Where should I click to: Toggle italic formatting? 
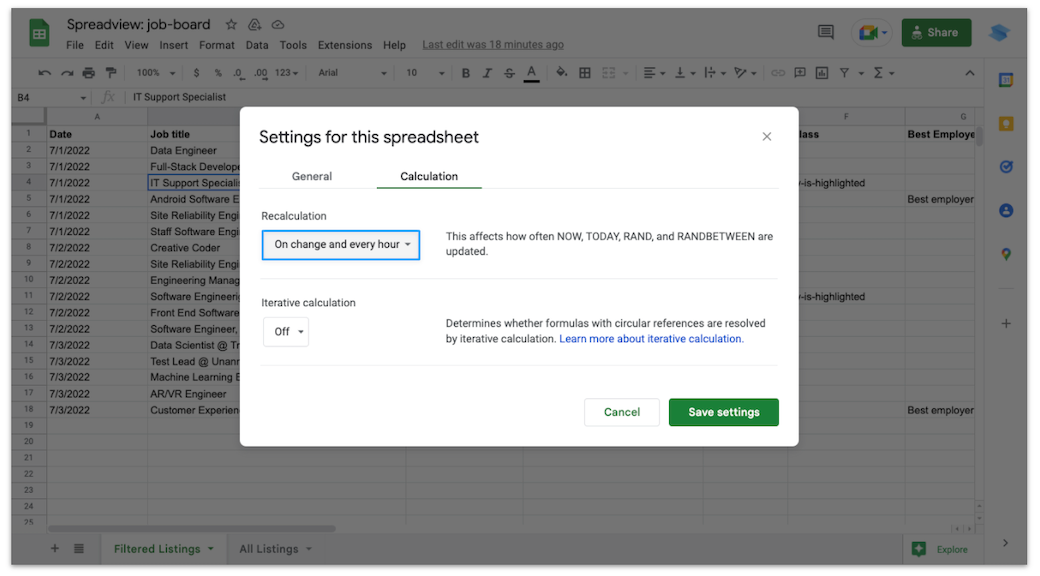pyautogui.click(x=486, y=73)
